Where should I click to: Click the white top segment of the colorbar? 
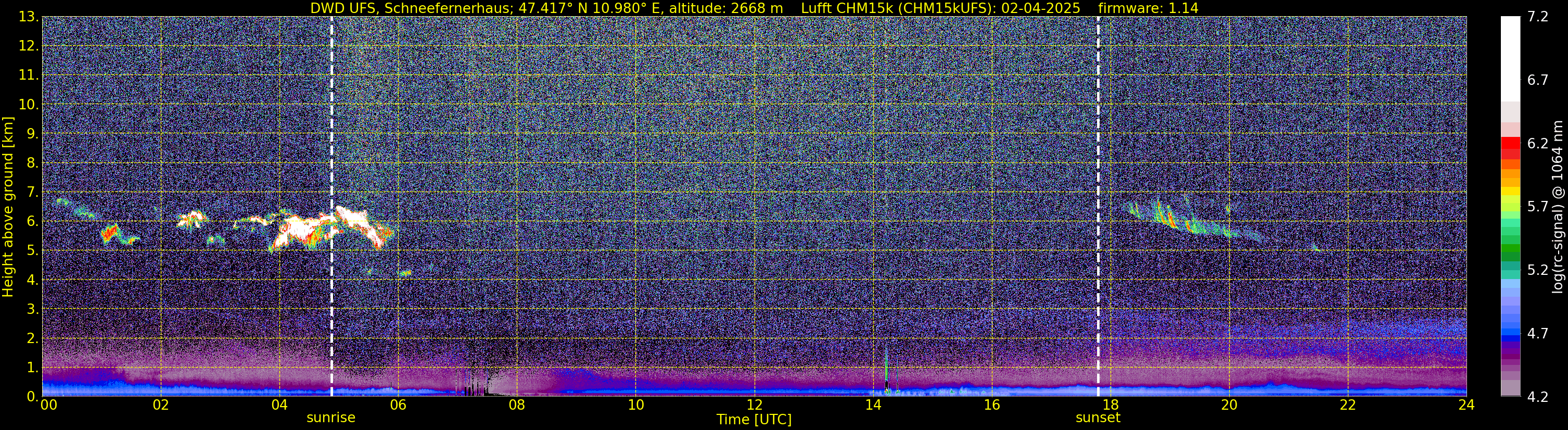pyautogui.click(x=1510, y=59)
